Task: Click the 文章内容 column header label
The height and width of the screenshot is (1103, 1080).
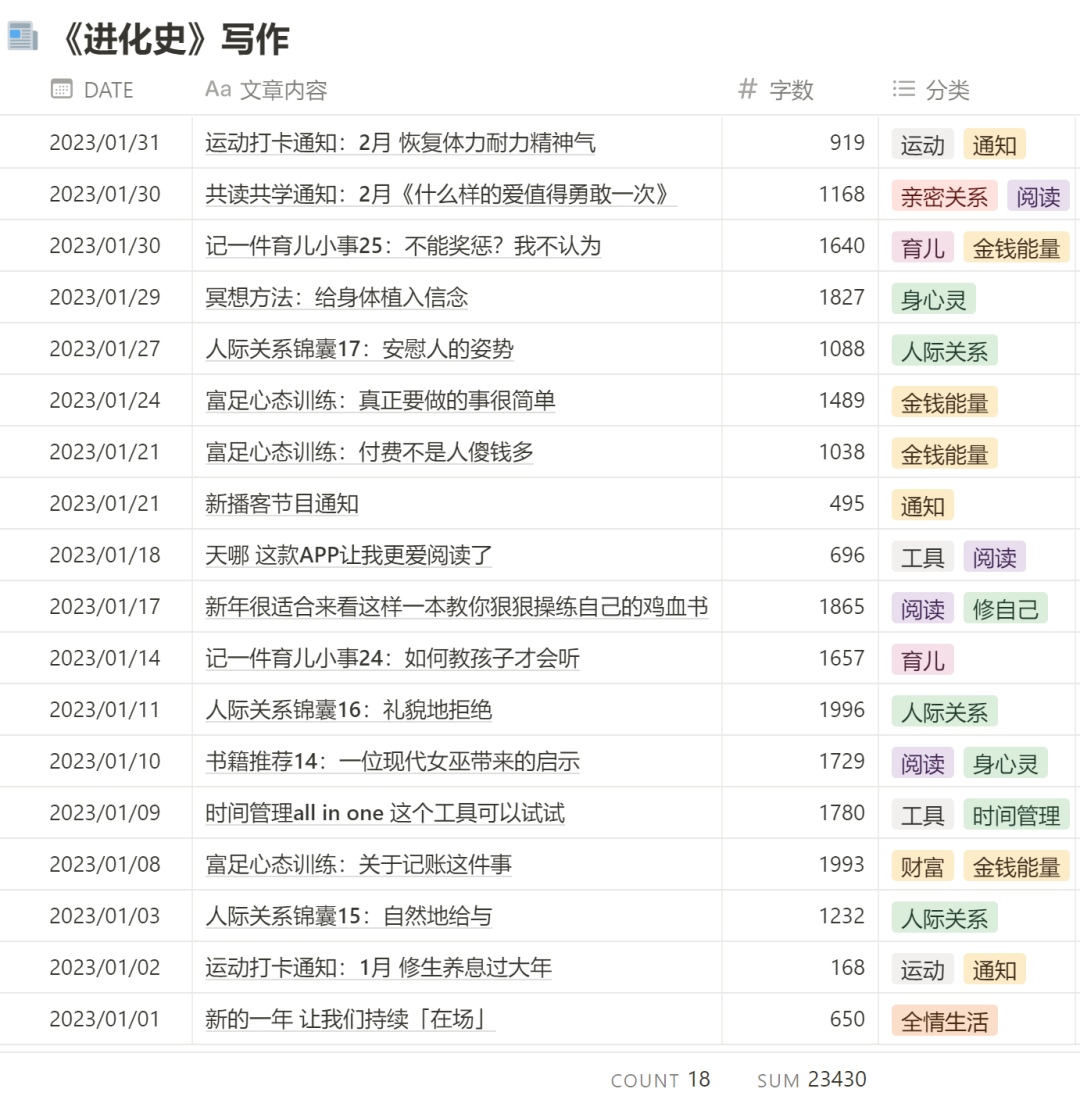Action: 284,90
